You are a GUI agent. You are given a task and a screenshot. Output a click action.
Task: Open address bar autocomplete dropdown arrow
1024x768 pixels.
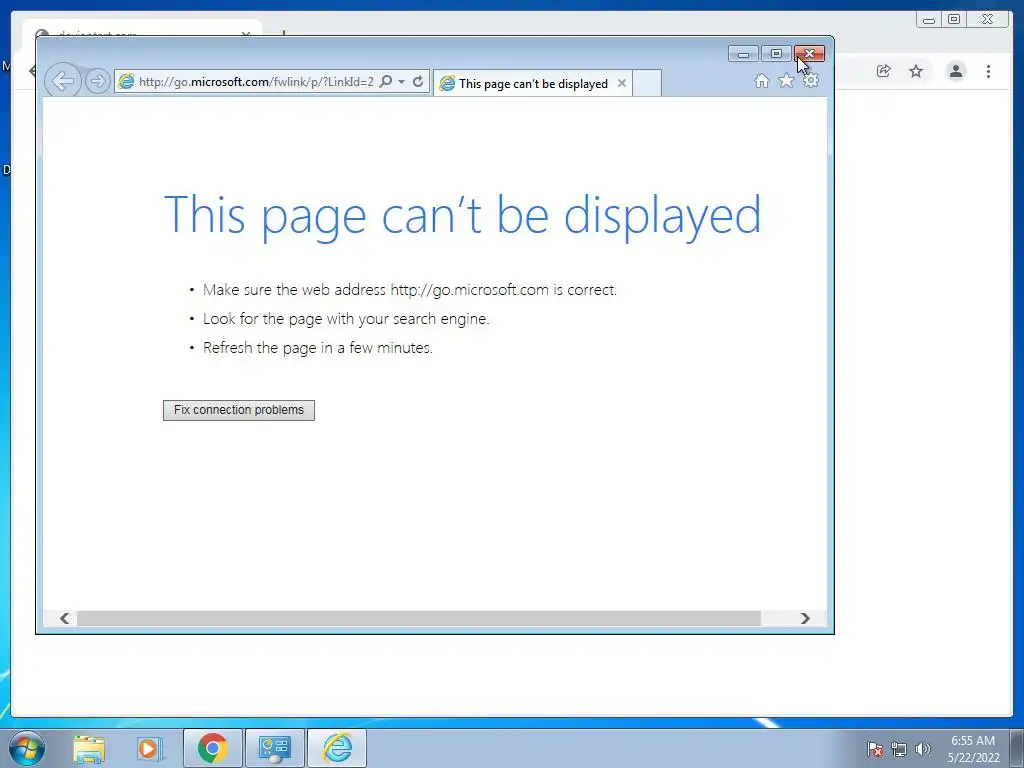(x=402, y=82)
